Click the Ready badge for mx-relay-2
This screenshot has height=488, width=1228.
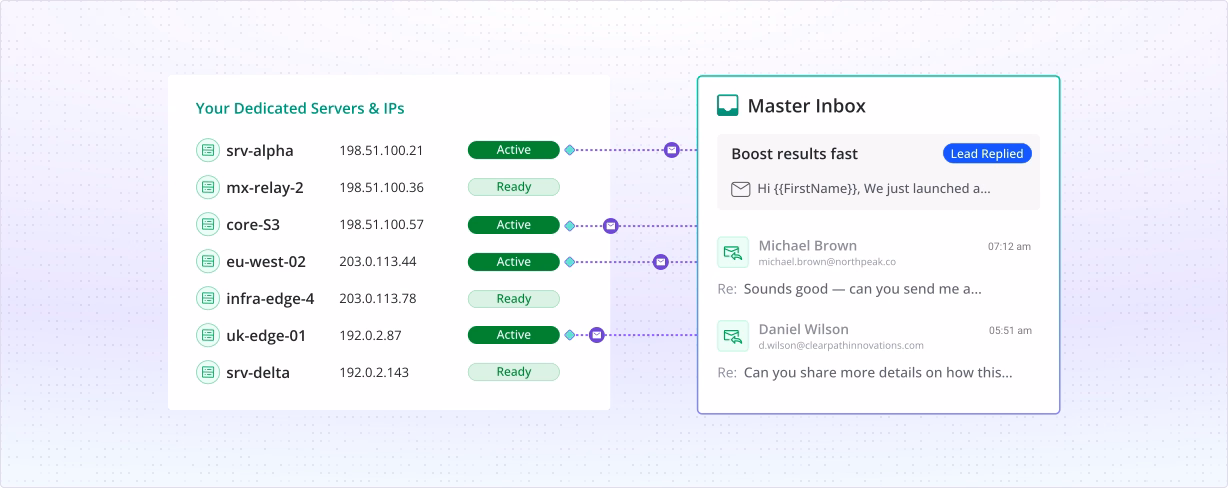(x=513, y=187)
